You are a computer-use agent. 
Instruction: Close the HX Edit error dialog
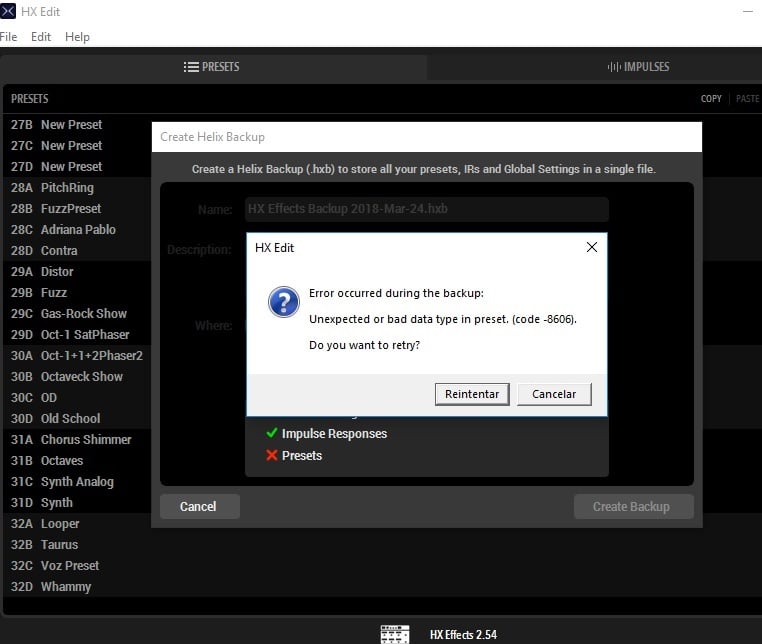pyautogui.click(x=591, y=247)
